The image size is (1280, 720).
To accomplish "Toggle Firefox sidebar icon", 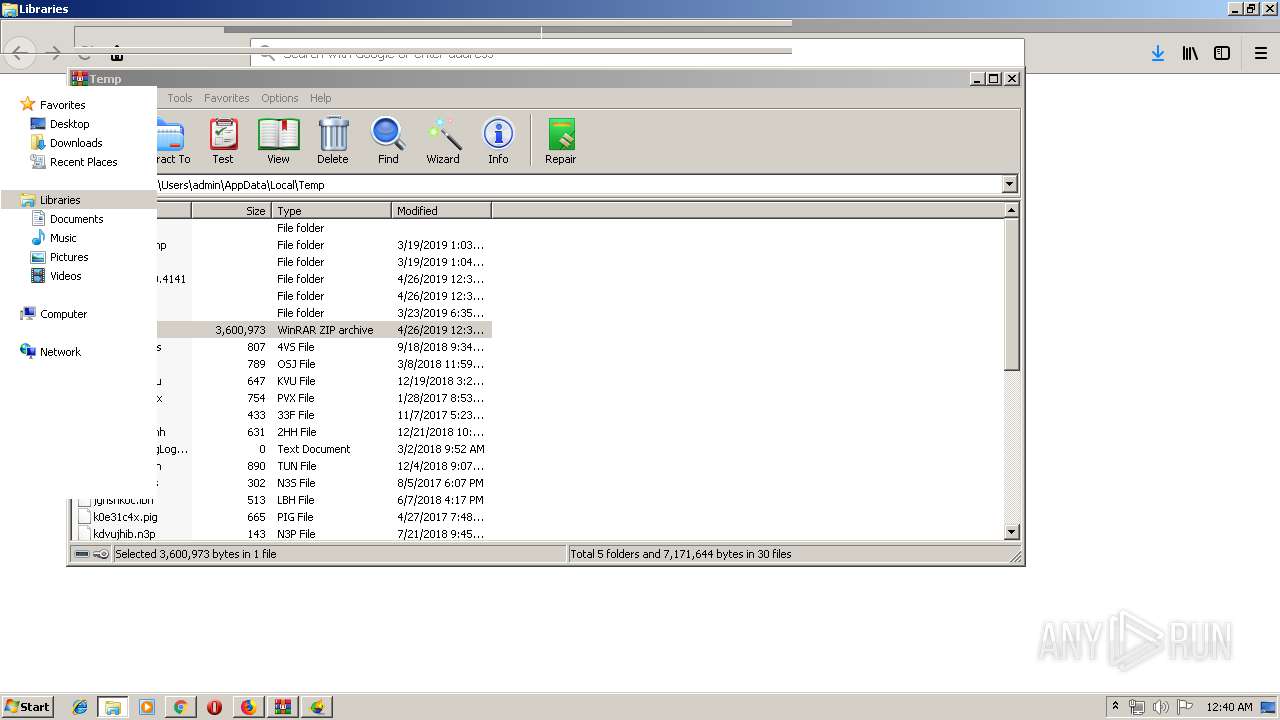I will click(x=1222, y=54).
